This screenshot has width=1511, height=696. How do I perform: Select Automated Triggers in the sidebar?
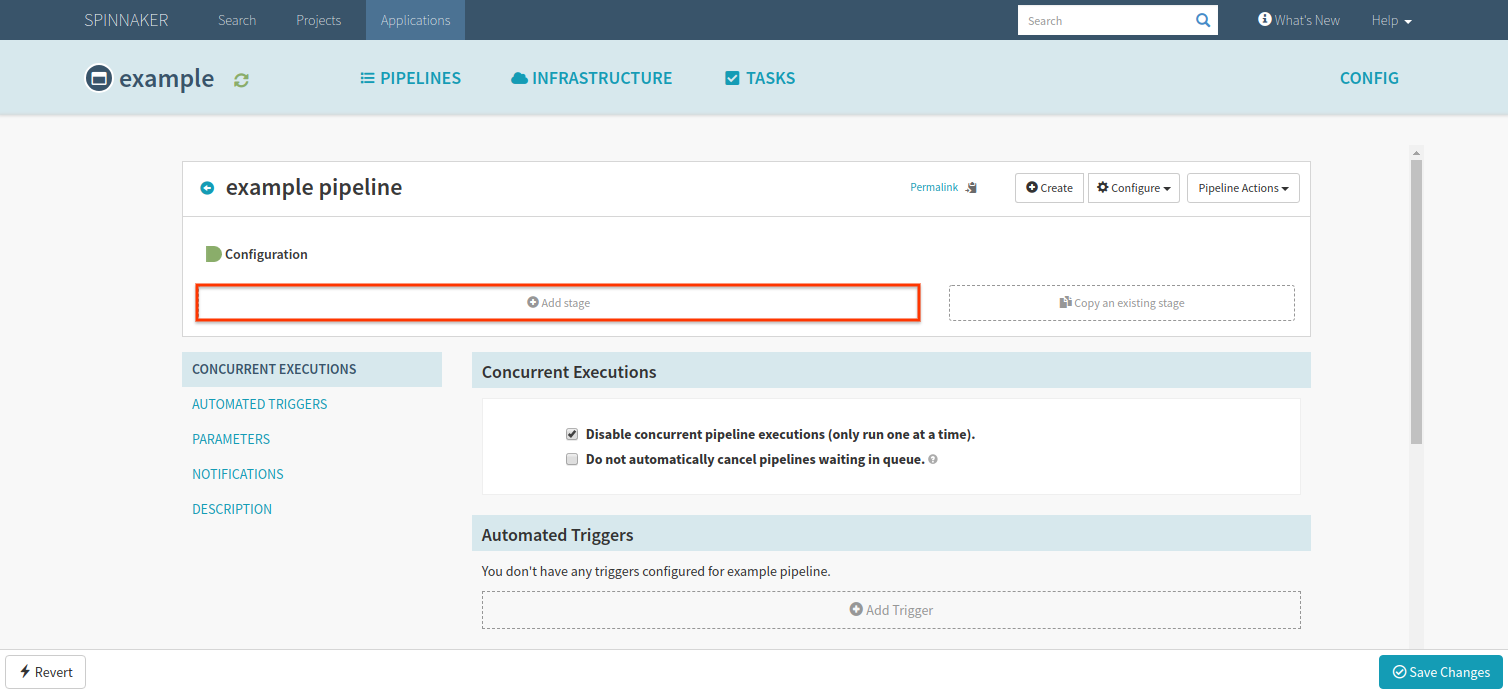[x=260, y=404]
